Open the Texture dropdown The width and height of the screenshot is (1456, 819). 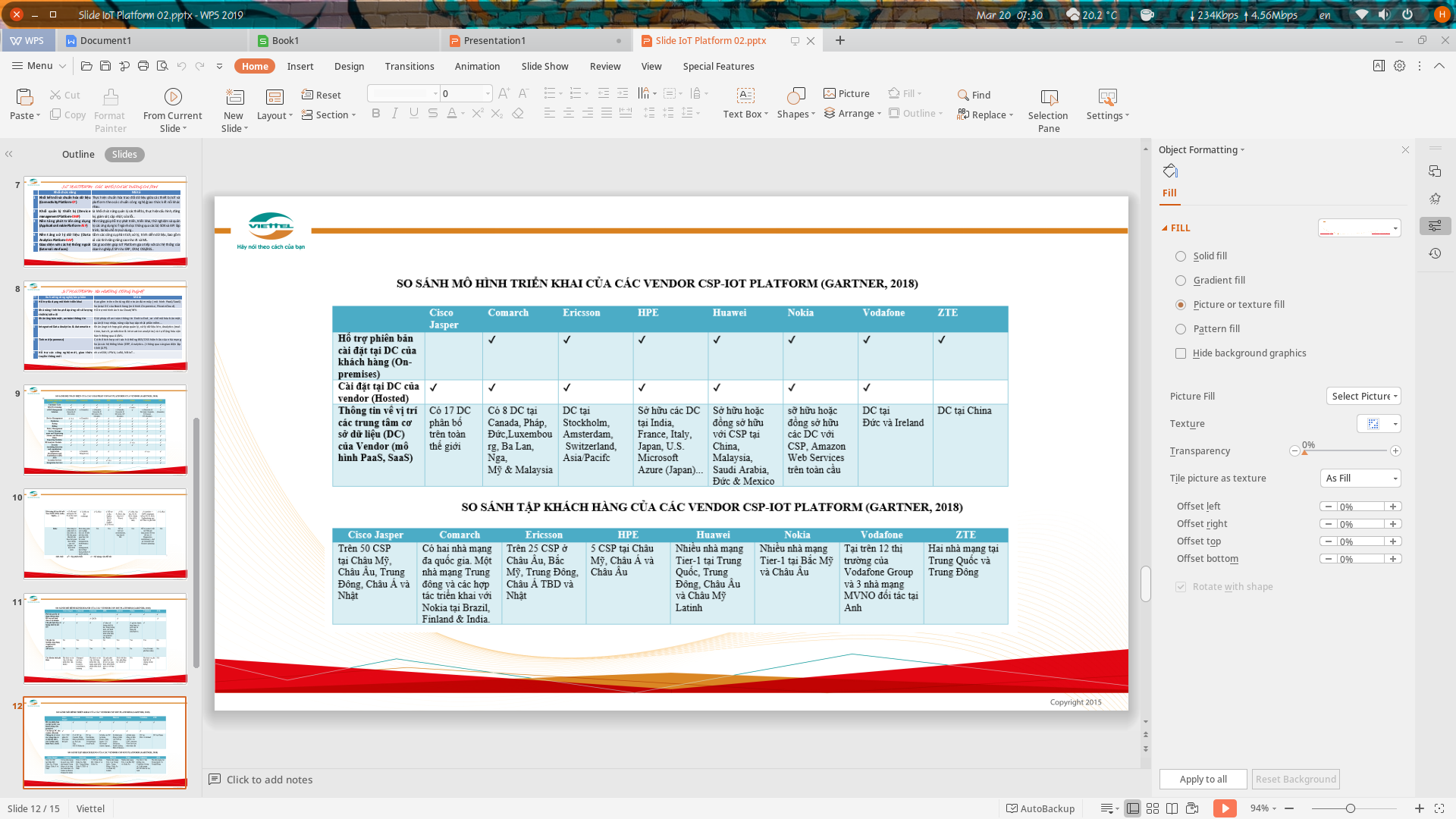[x=1379, y=424]
